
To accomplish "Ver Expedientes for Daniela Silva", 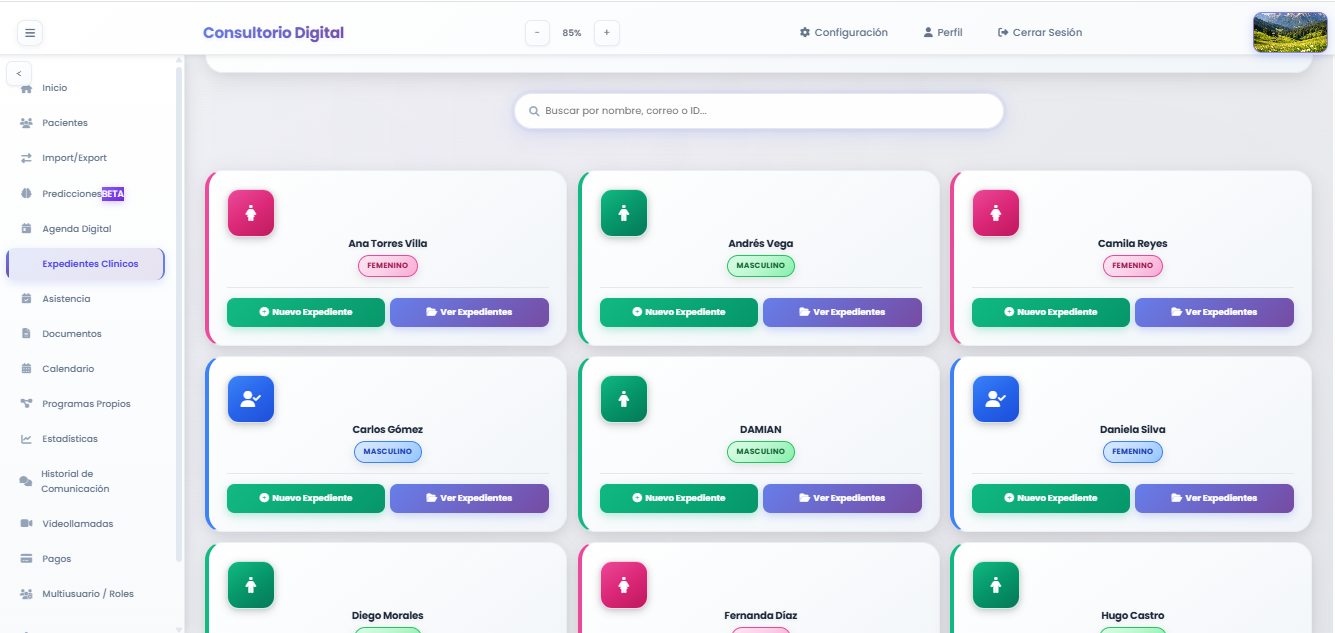I will pos(1214,498).
